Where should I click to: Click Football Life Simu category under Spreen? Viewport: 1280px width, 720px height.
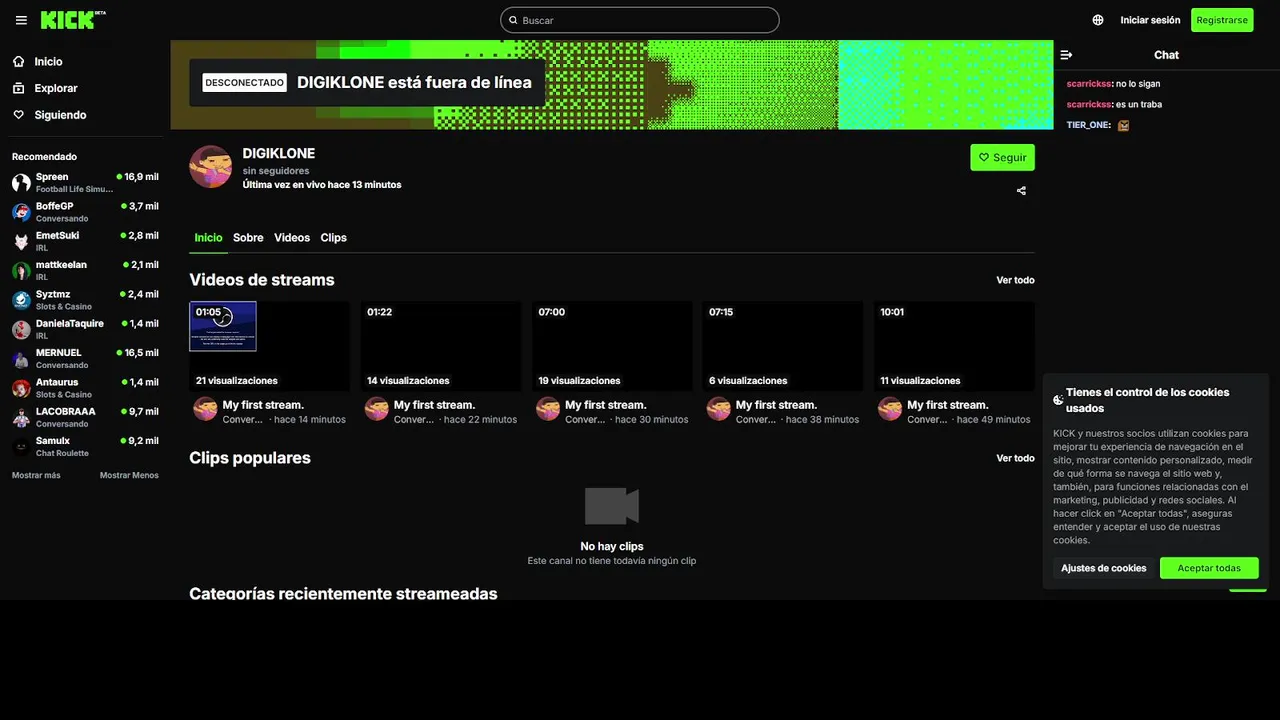[74, 189]
